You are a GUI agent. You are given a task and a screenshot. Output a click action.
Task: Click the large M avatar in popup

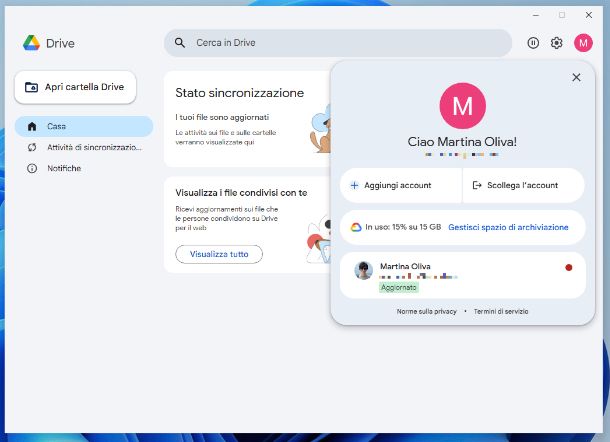pyautogui.click(x=462, y=106)
